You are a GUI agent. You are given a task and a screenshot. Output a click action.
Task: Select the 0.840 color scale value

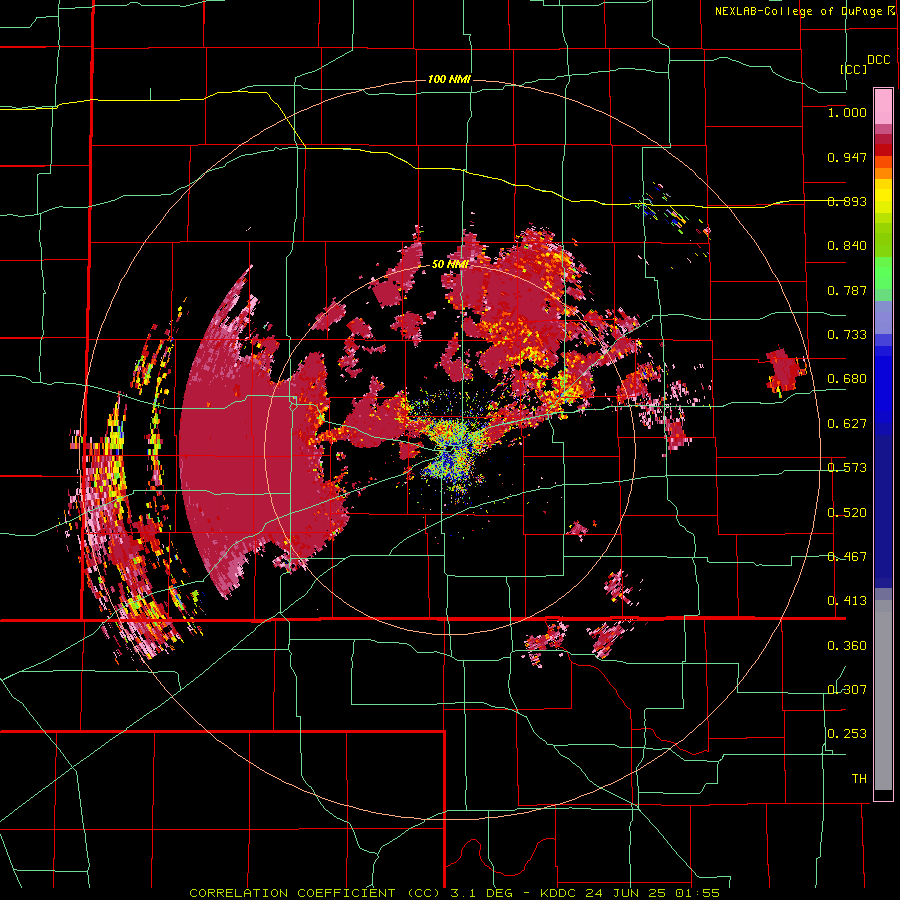pyautogui.click(x=847, y=246)
